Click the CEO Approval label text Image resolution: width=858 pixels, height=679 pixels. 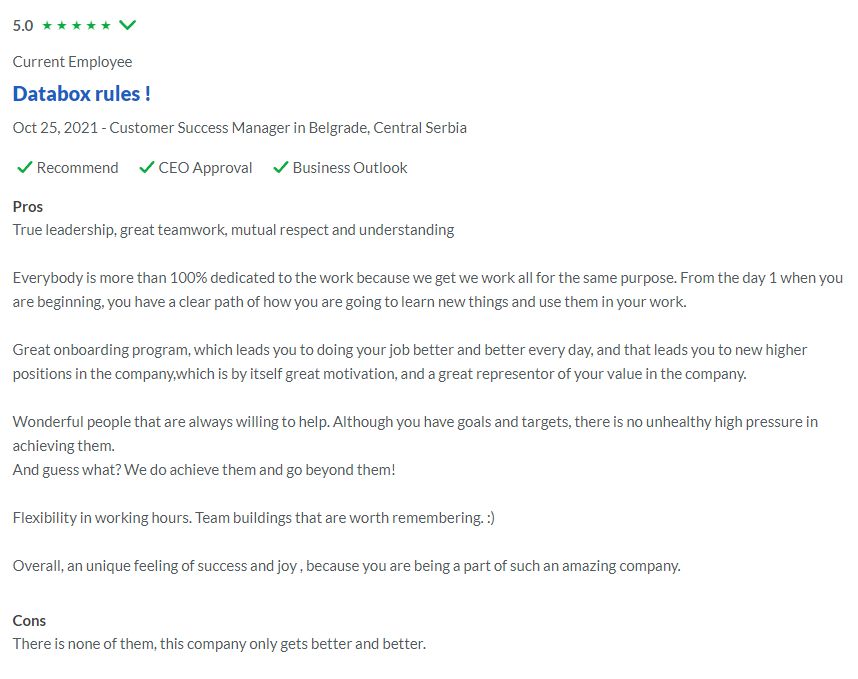[x=205, y=168]
